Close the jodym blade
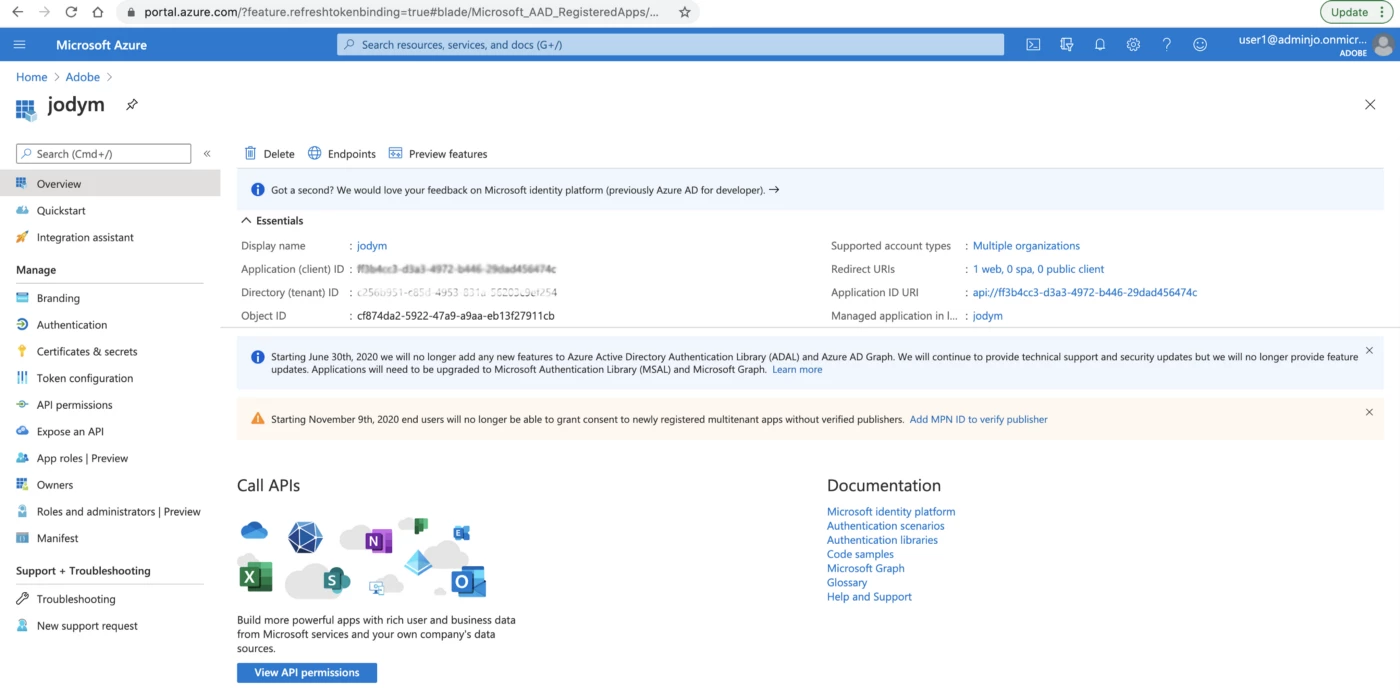Image resolution: width=1400 pixels, height=691 pixels. click(1370, 105)
